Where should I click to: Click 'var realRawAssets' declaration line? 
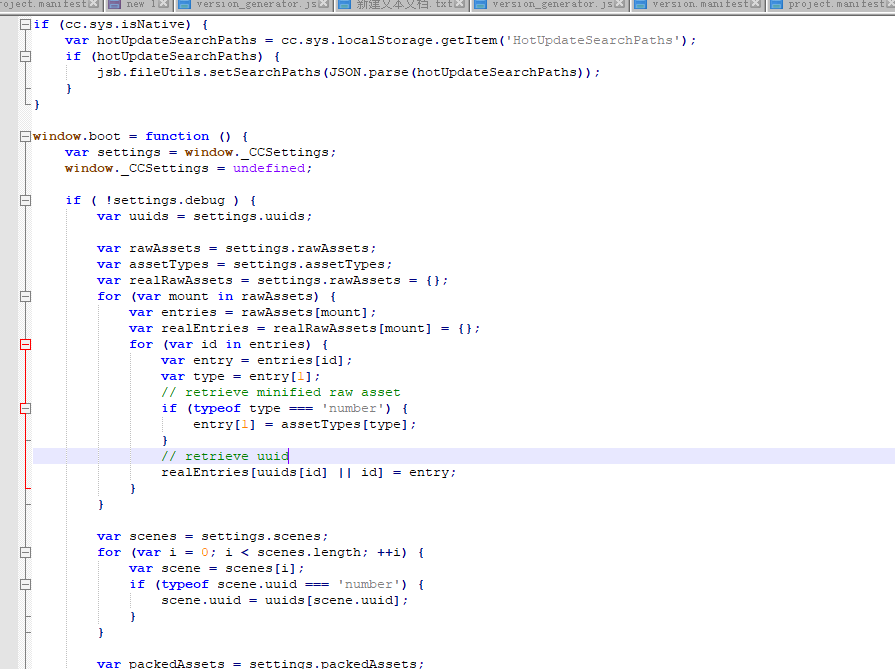tap(272, 280)
